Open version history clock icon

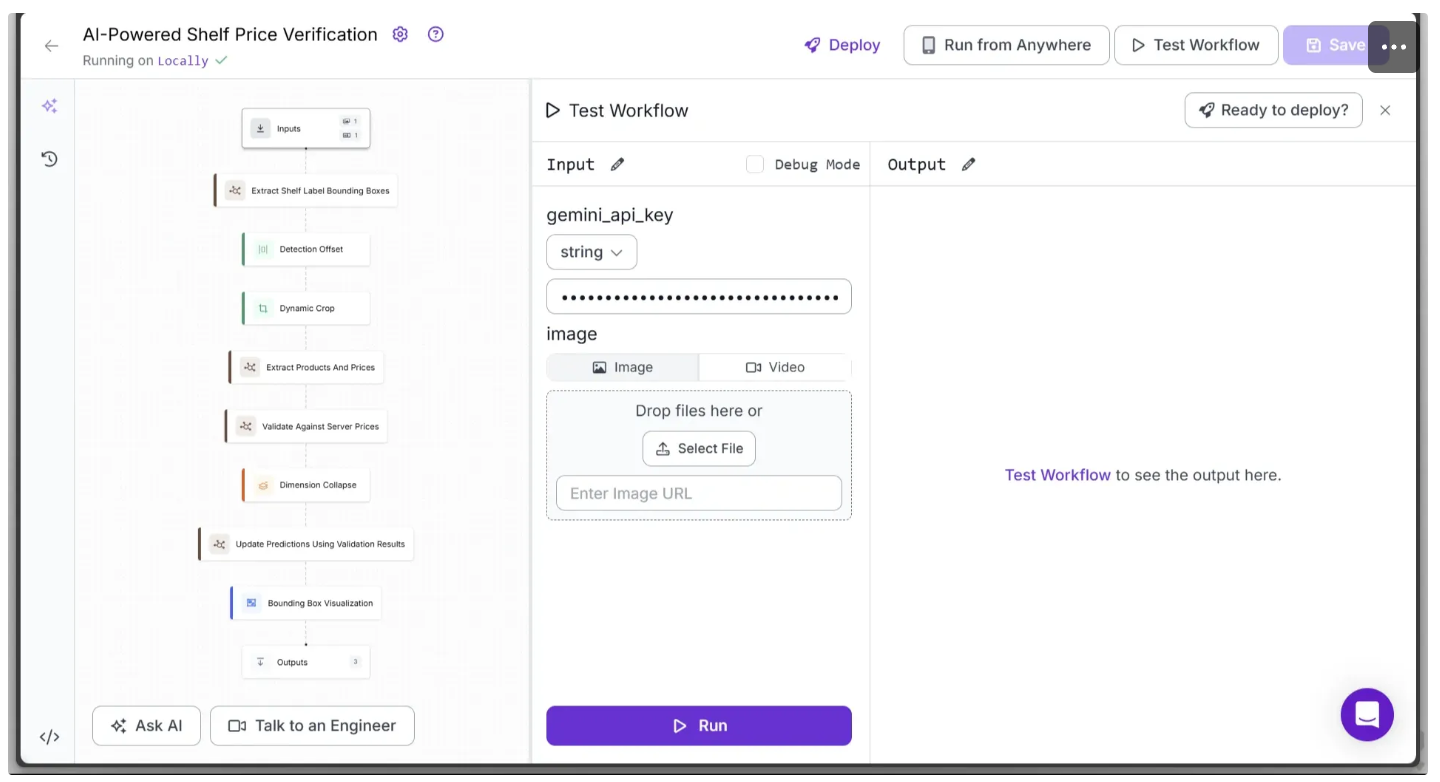pyautogui.click(x=49, y=158)
